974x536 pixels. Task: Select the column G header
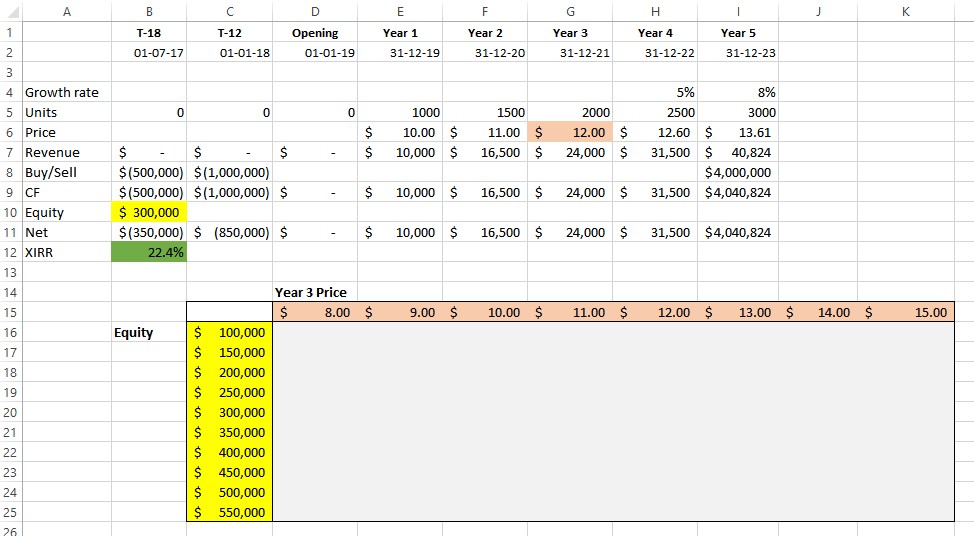pyautogui.click(x=570, y=11)
